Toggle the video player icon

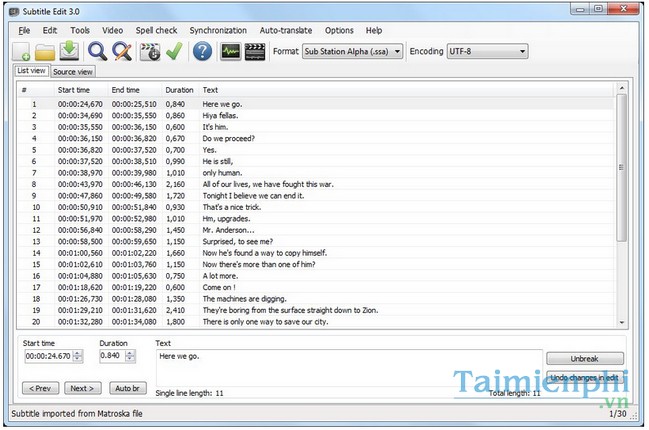(x=256, y=51)
